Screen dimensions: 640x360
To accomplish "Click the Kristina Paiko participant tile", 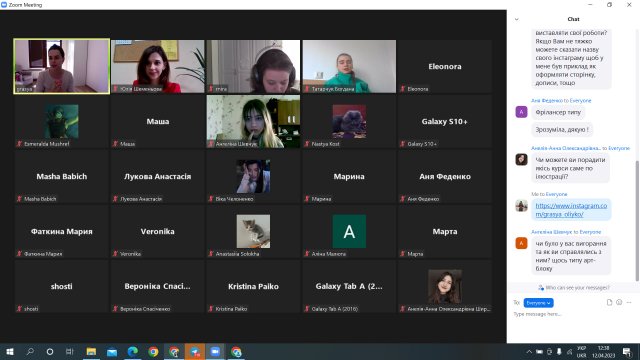I will click(253, 287).
